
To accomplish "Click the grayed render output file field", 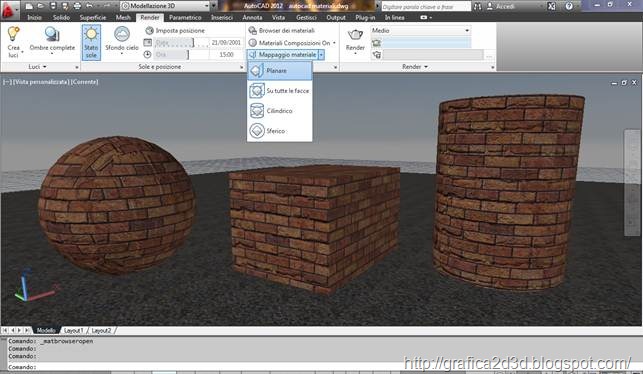I will tap(433, 55).
